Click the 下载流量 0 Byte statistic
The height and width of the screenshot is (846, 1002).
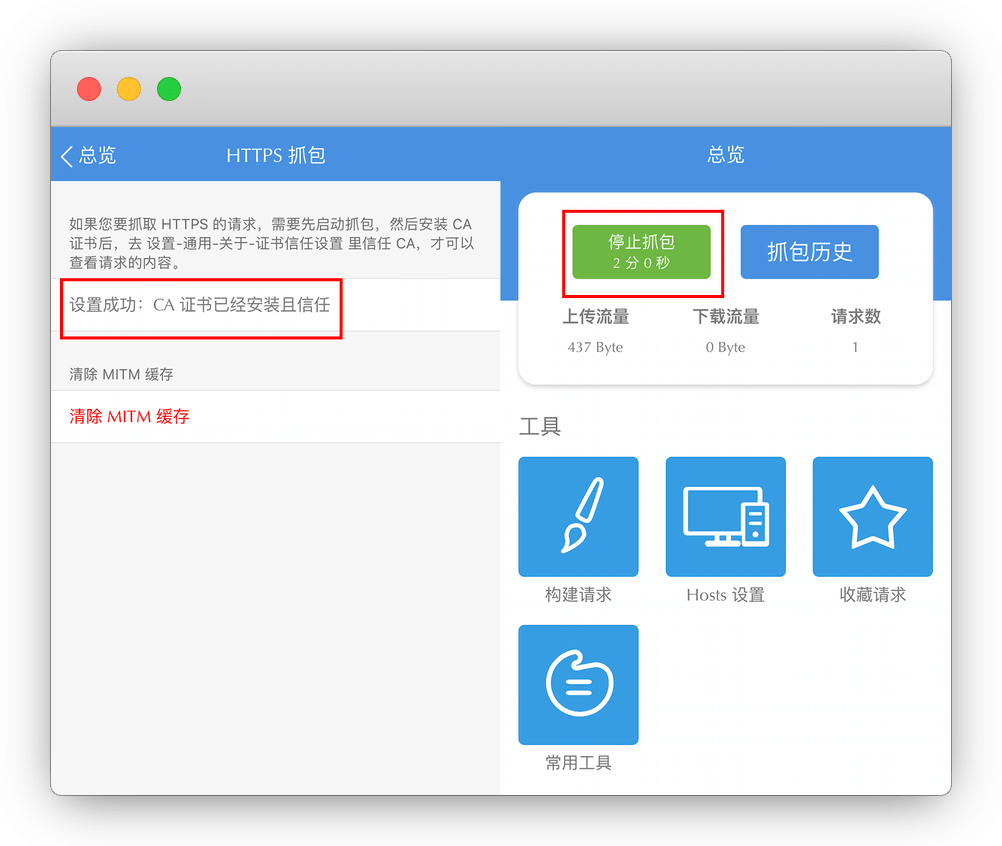(725, 347)
